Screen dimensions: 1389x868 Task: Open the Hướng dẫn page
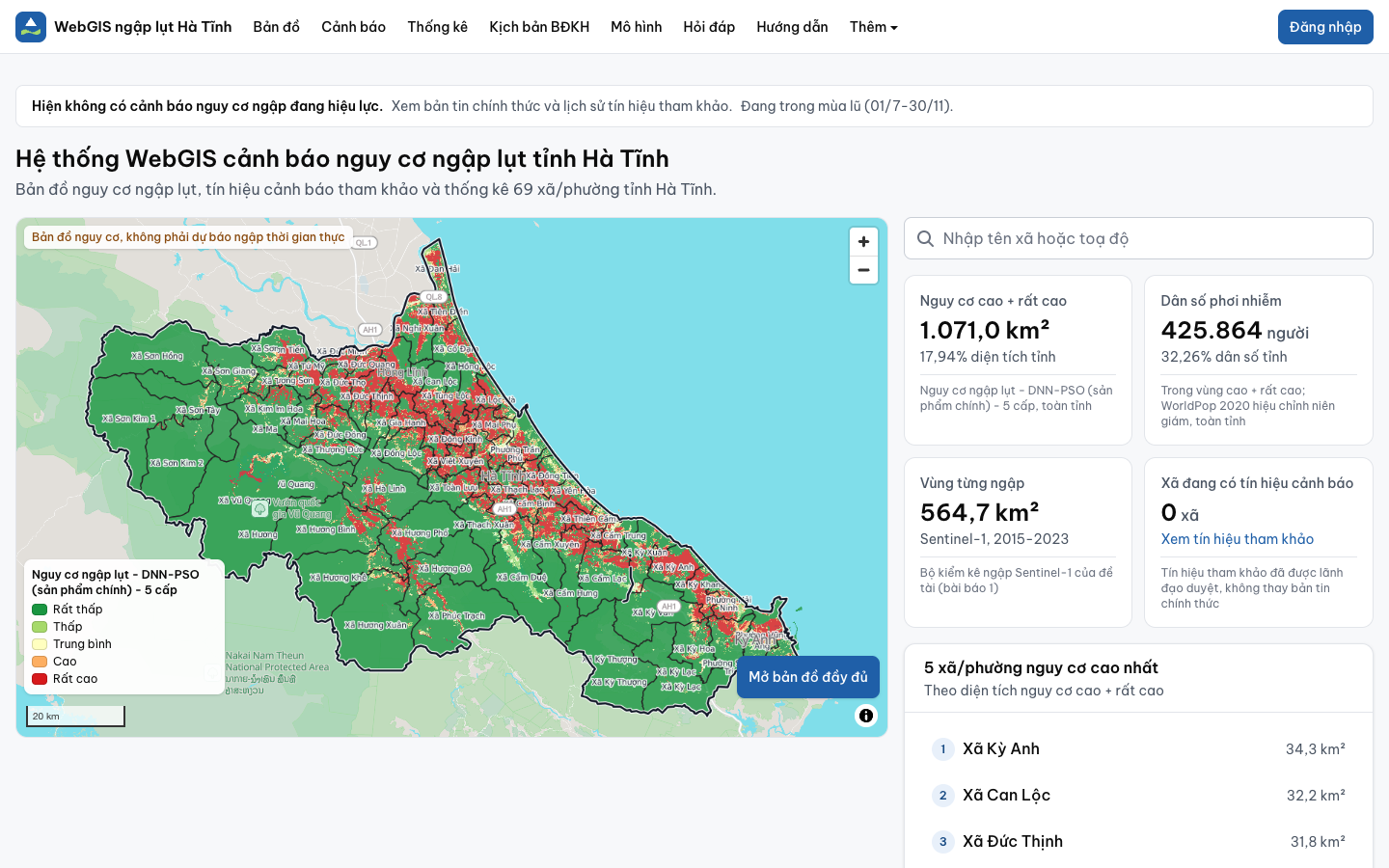[x=792, y=27]
